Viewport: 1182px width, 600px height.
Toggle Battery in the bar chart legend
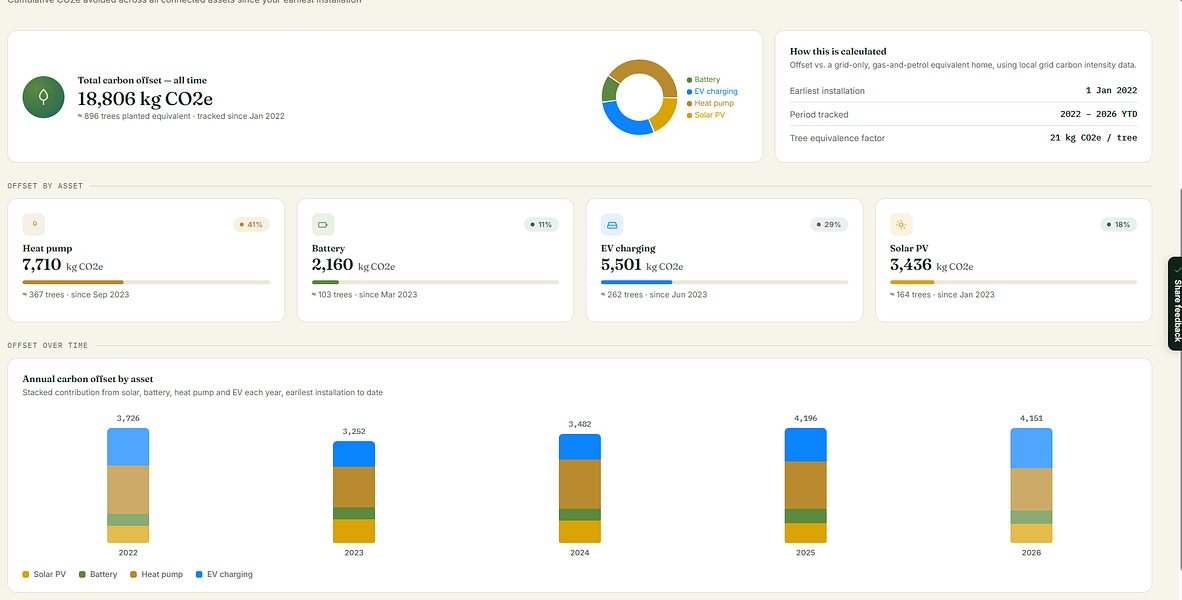pos(98,574)
